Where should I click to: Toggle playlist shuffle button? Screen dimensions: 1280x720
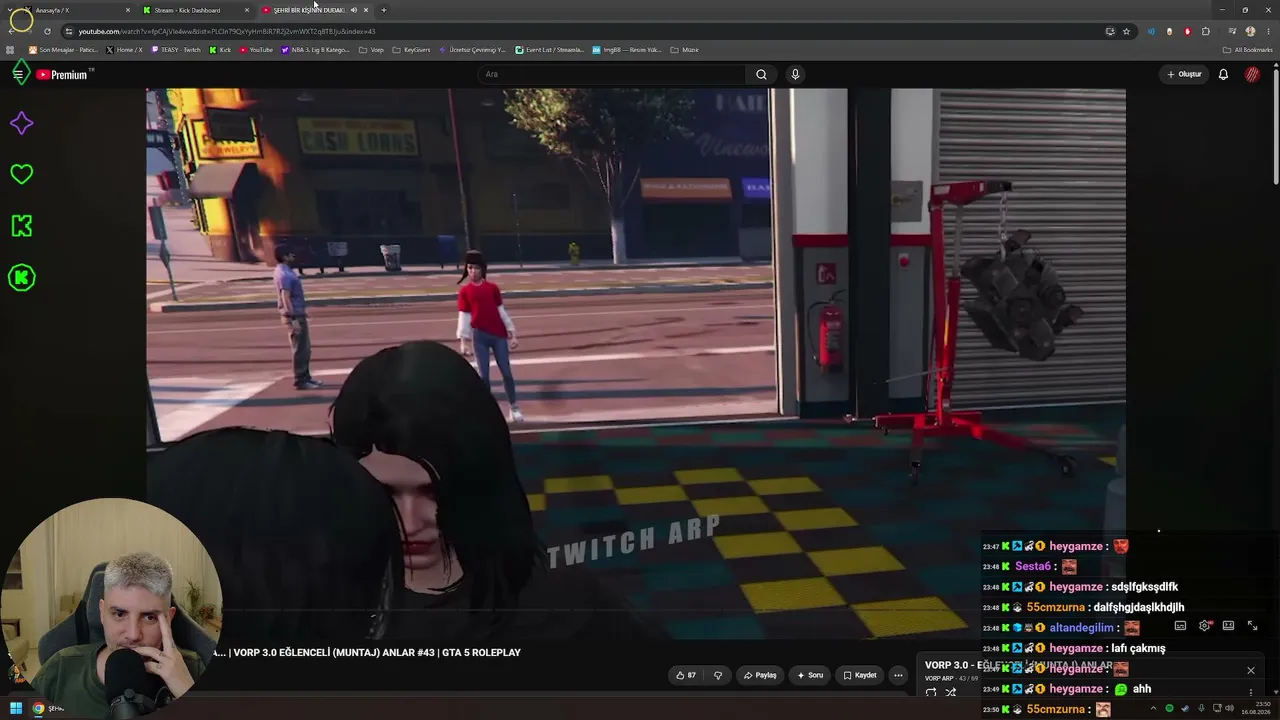951,692
